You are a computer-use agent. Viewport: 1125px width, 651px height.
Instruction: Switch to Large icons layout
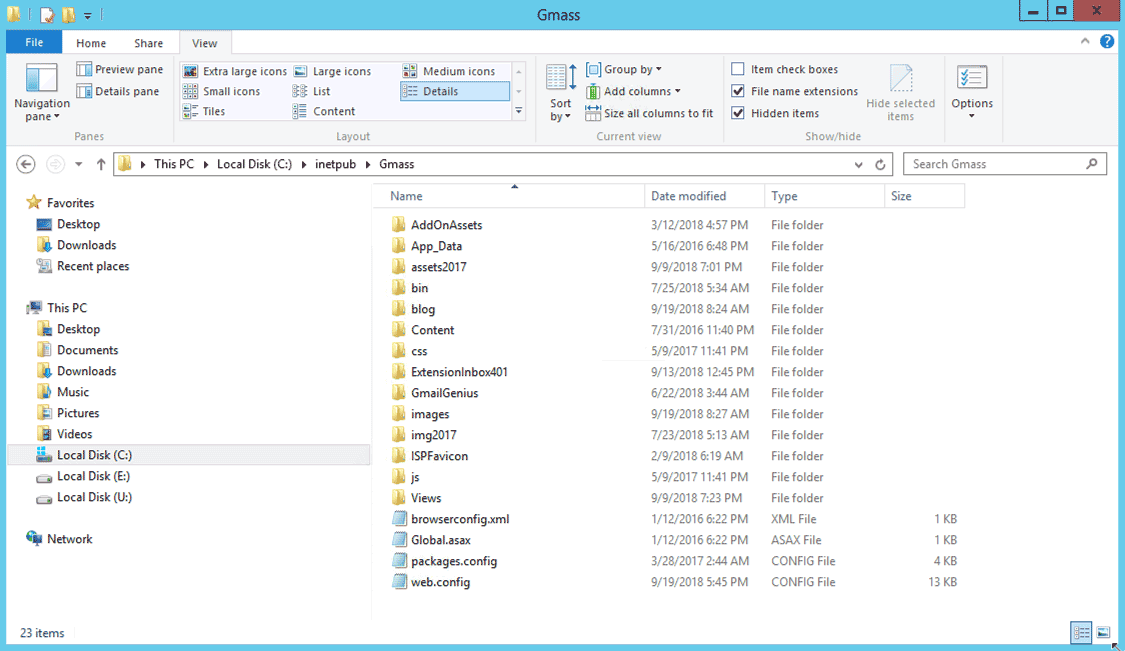[x=342, y=70]
